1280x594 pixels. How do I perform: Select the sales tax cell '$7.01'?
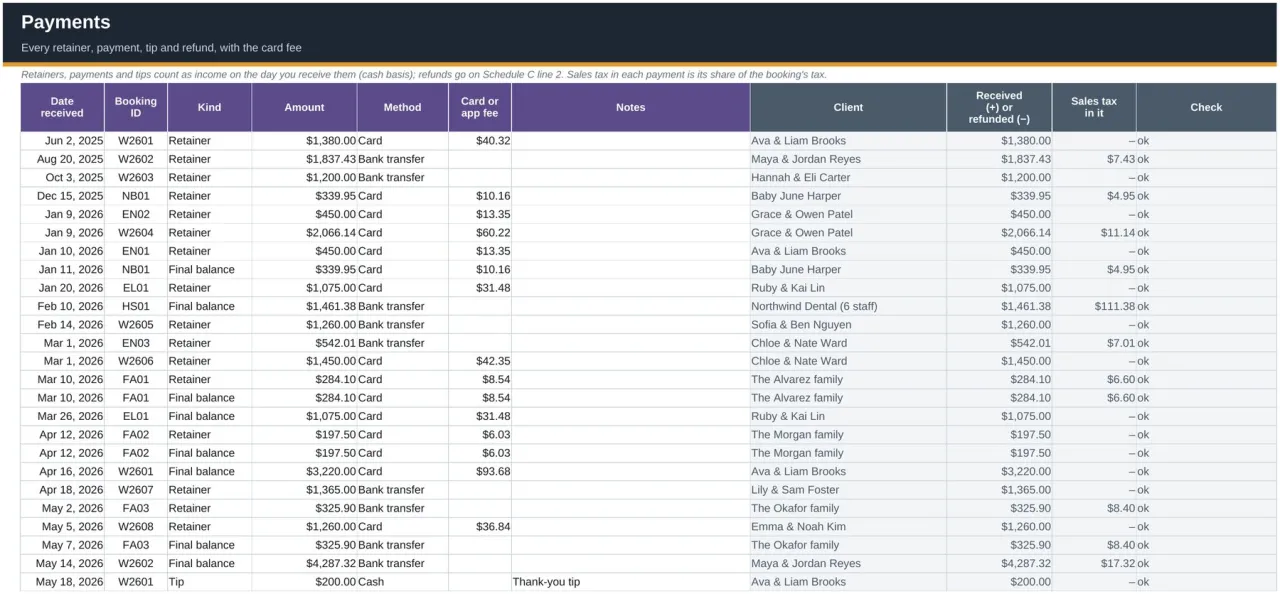[x=1094, y=343]
